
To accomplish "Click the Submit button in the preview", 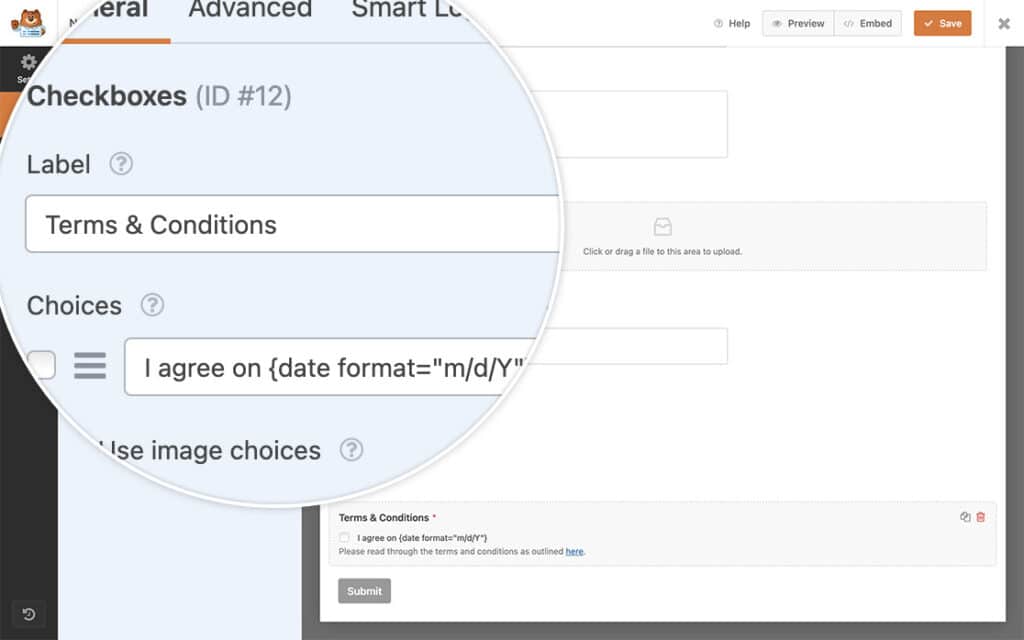I will pyautogui.click(x=364, y=591).
